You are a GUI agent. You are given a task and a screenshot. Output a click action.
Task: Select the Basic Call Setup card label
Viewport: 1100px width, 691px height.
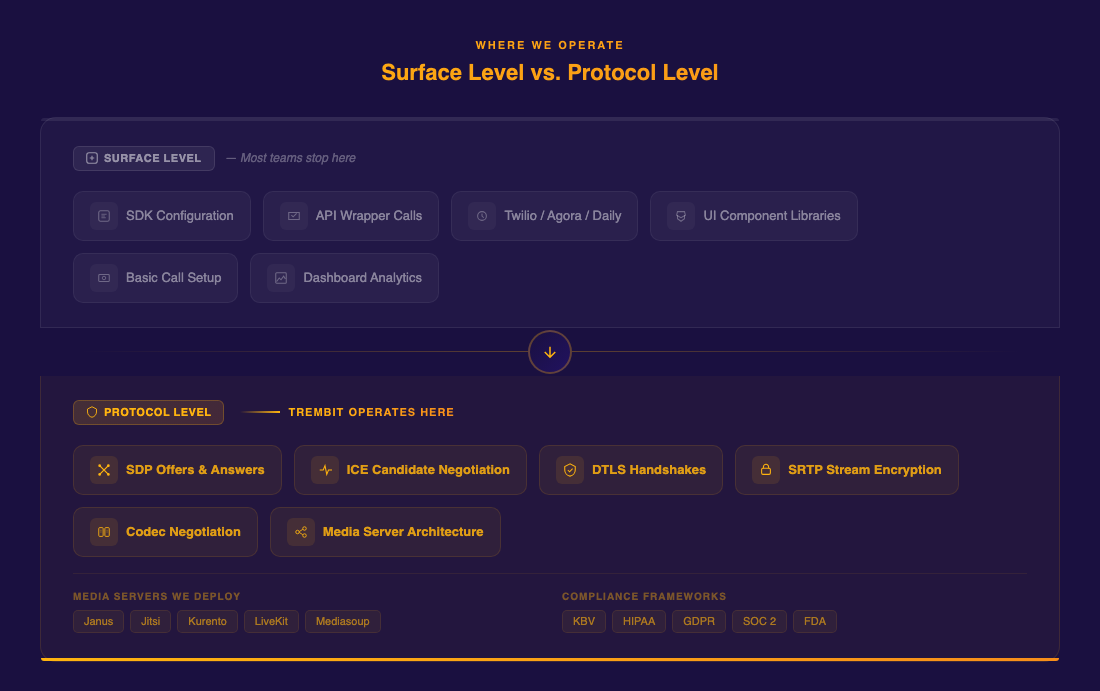(x=173, y=278)
